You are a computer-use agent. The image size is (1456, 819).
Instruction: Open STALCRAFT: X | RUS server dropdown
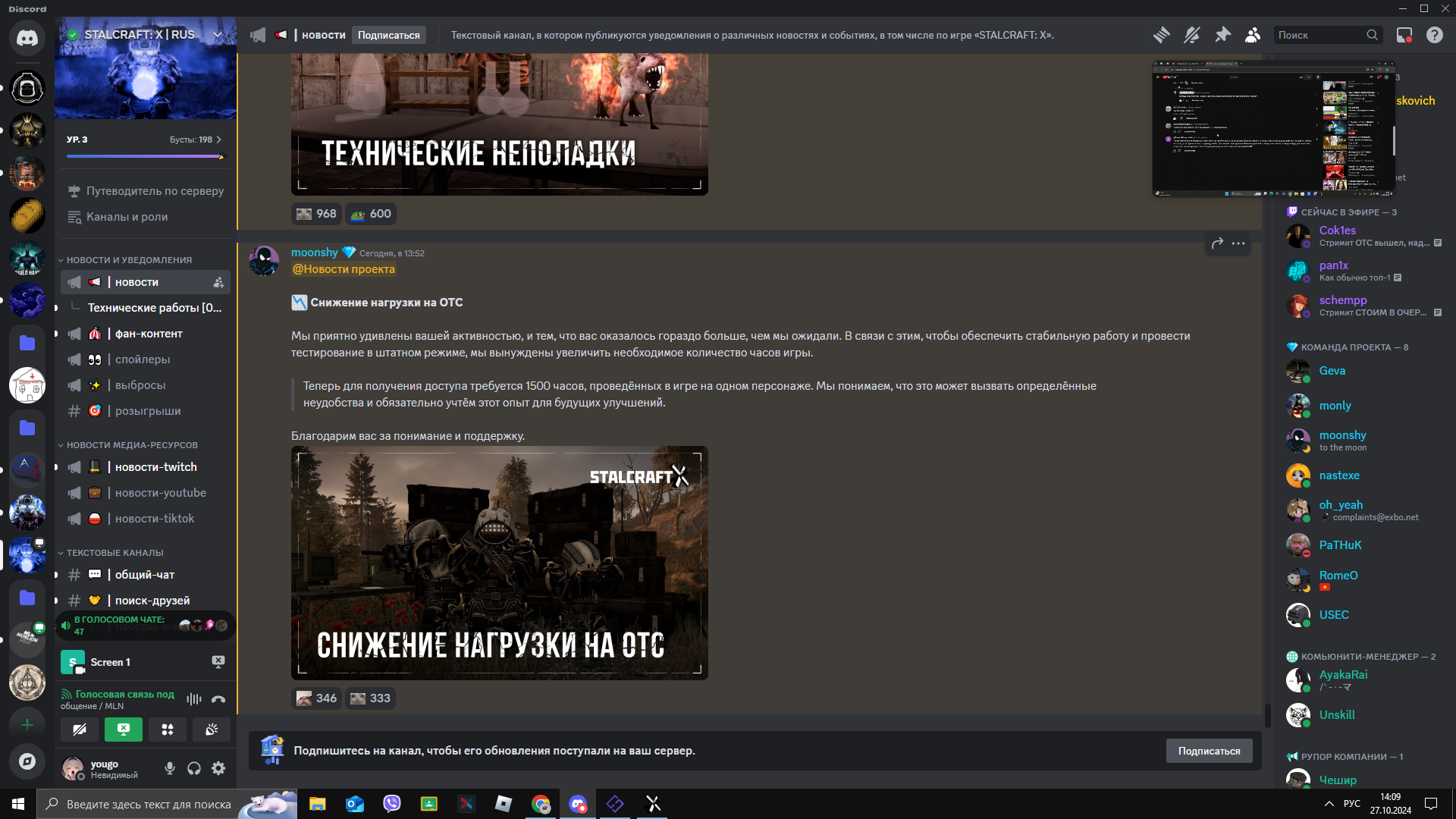coord(218,35)
